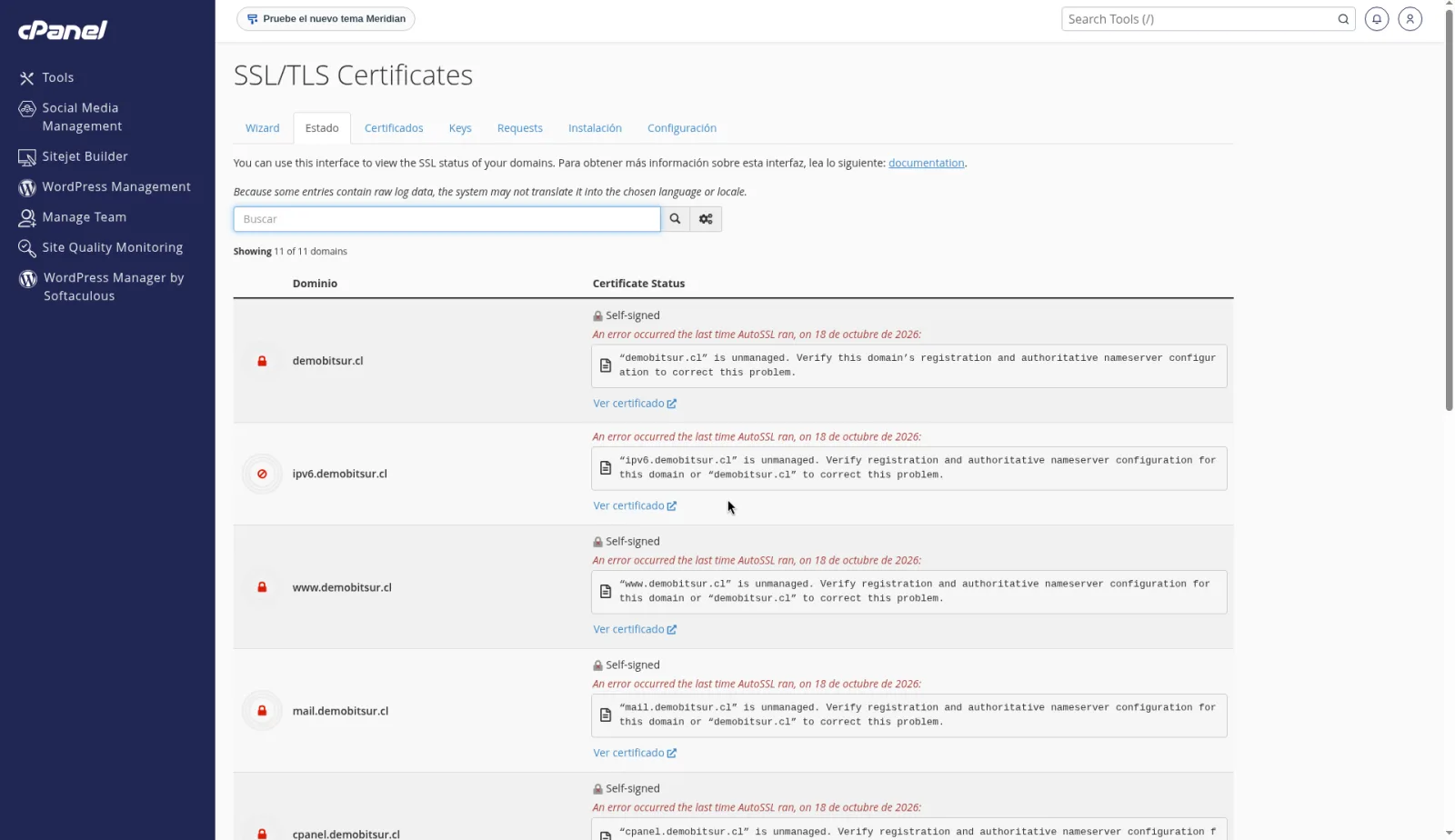Click the red lock icon for mail.demobitsur.cl

tap(262, 711)
